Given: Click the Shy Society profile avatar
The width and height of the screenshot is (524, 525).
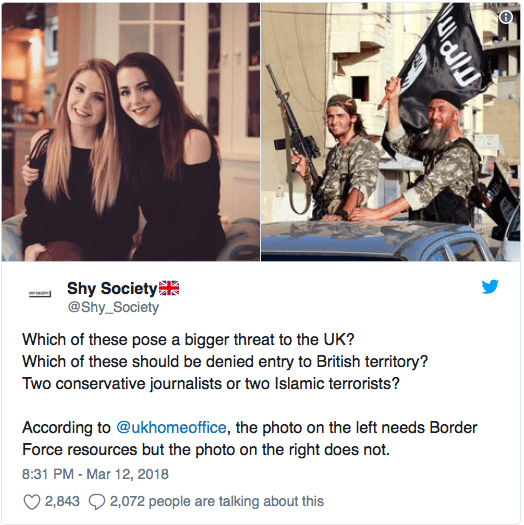Looking at the screenshot, I should point(40,294).
